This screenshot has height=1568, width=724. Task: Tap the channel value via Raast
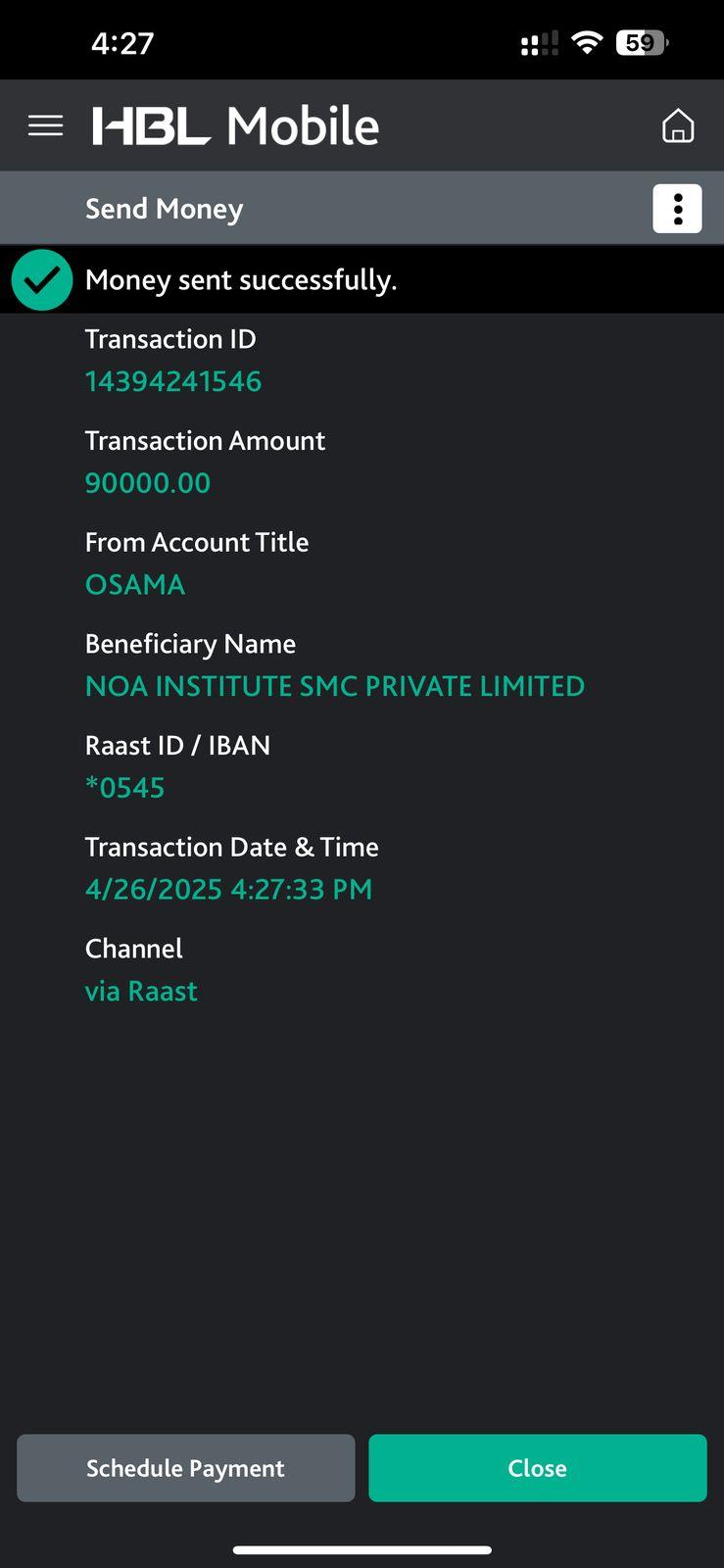click(141, 992)
